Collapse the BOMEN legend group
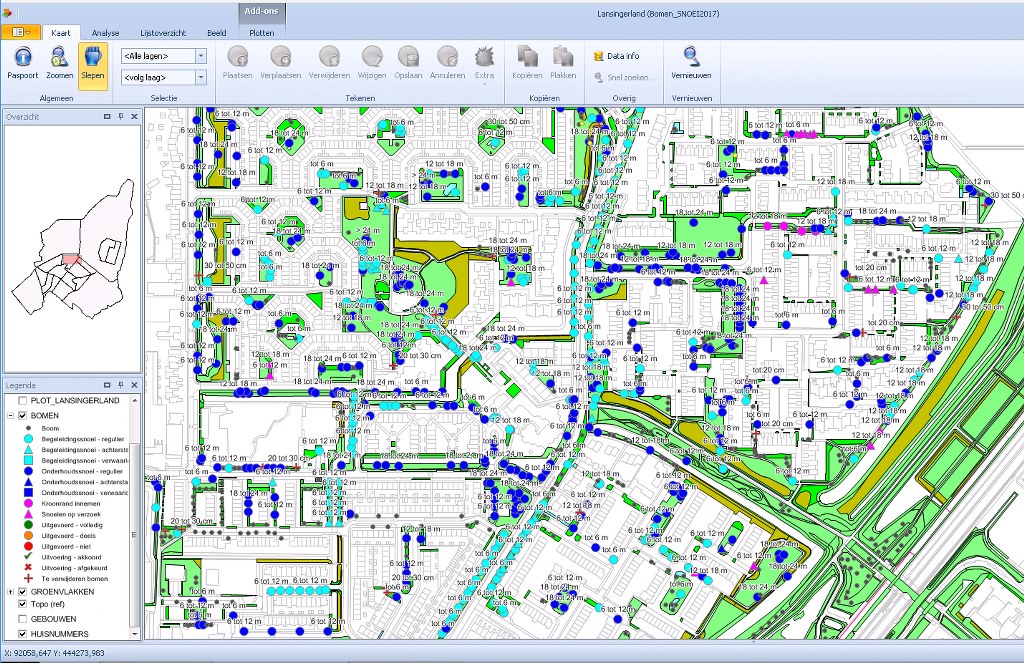This screenshot has width=1024, height=663. coord(10,415)
